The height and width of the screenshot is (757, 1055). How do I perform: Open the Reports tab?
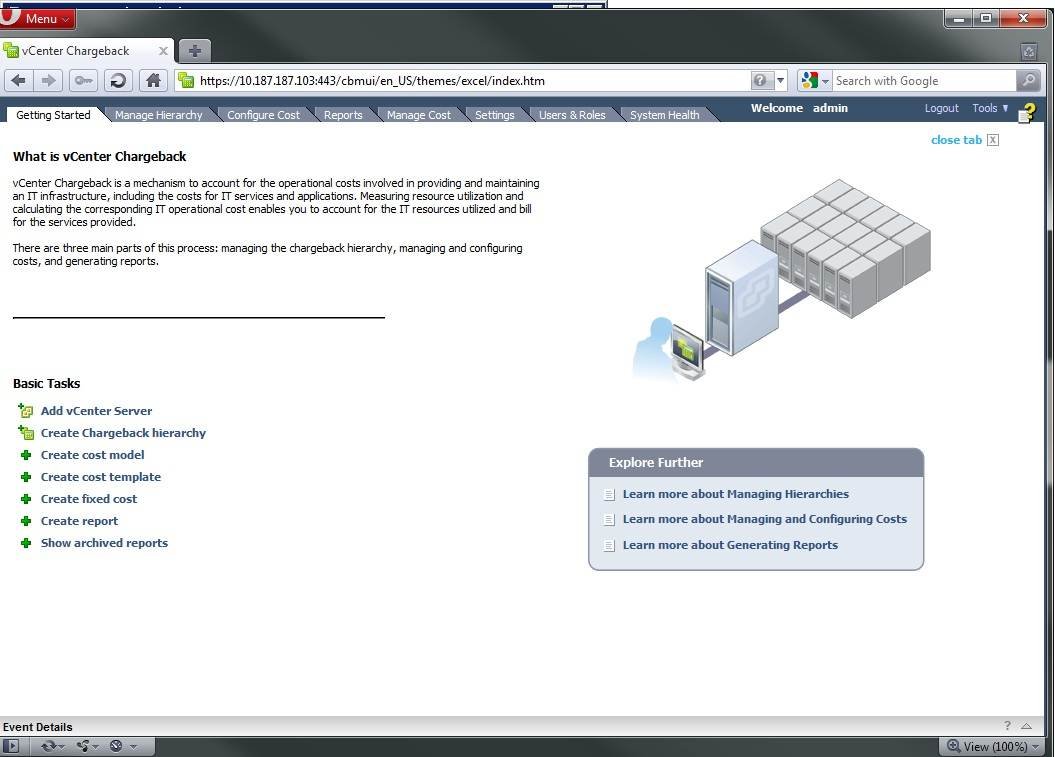coord(342,115)
